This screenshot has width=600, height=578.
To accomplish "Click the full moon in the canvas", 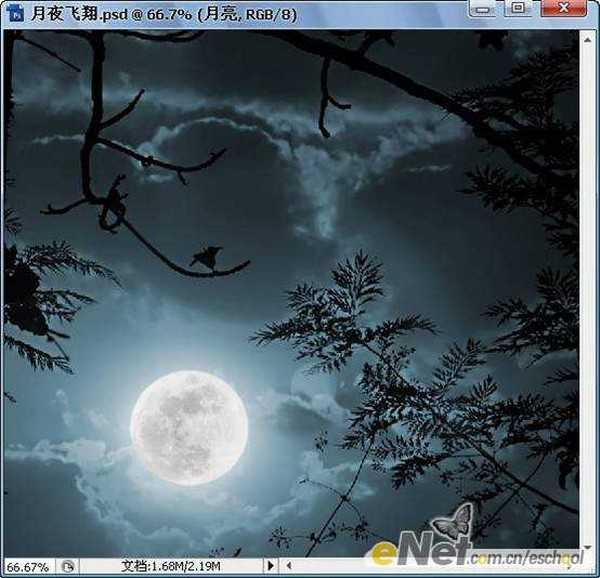I will pyautogui.click(x=189, y=427).
